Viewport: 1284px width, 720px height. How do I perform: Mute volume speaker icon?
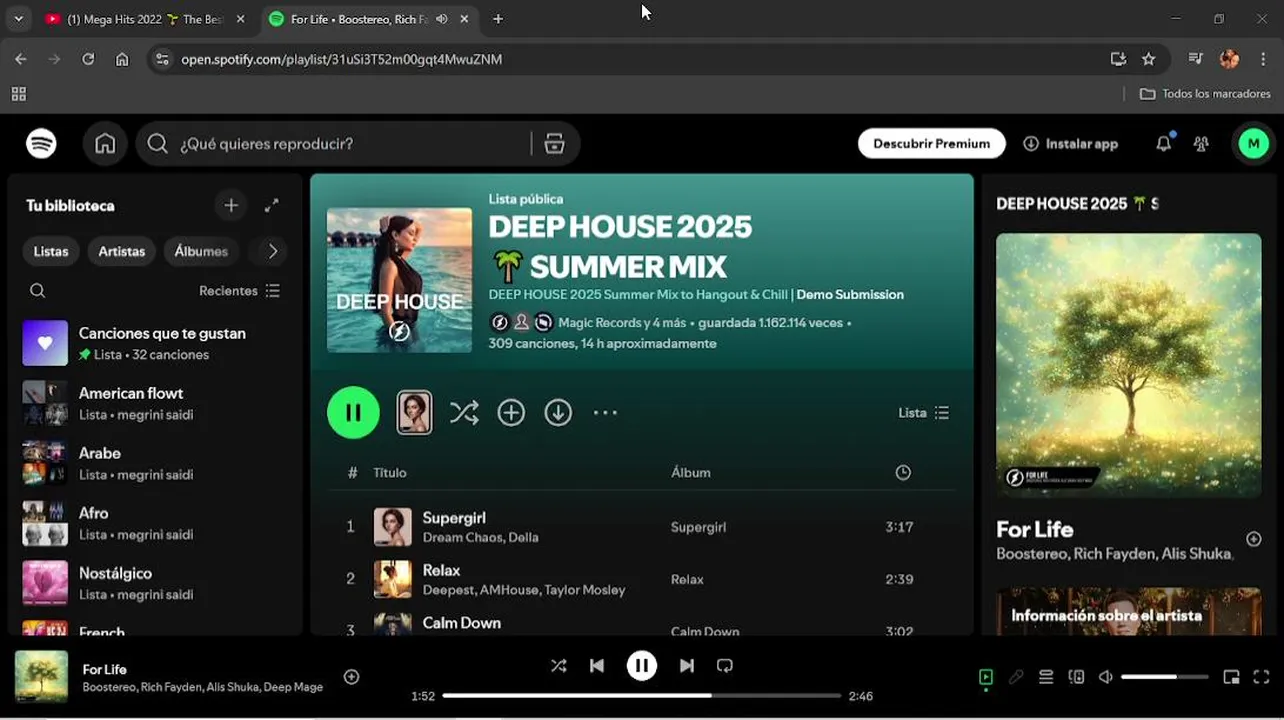[x=1105, y=677]
